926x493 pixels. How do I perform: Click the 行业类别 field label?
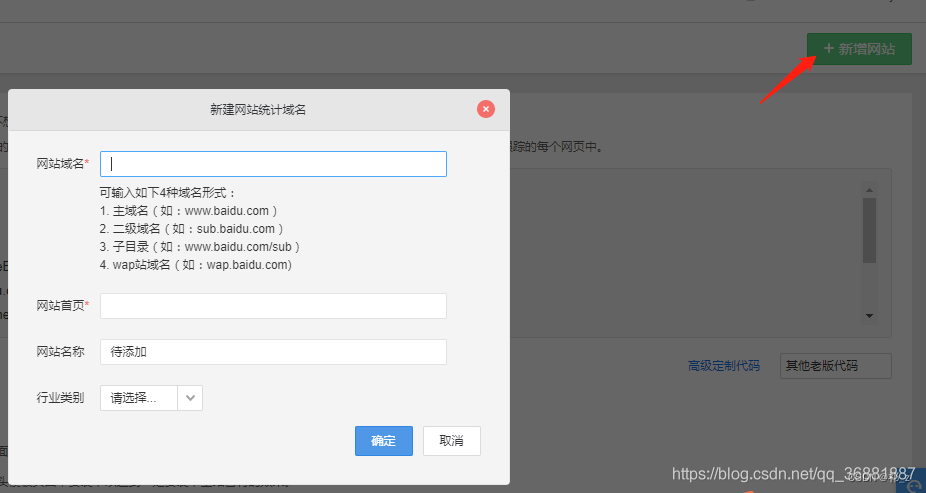[x=60, y=398]
